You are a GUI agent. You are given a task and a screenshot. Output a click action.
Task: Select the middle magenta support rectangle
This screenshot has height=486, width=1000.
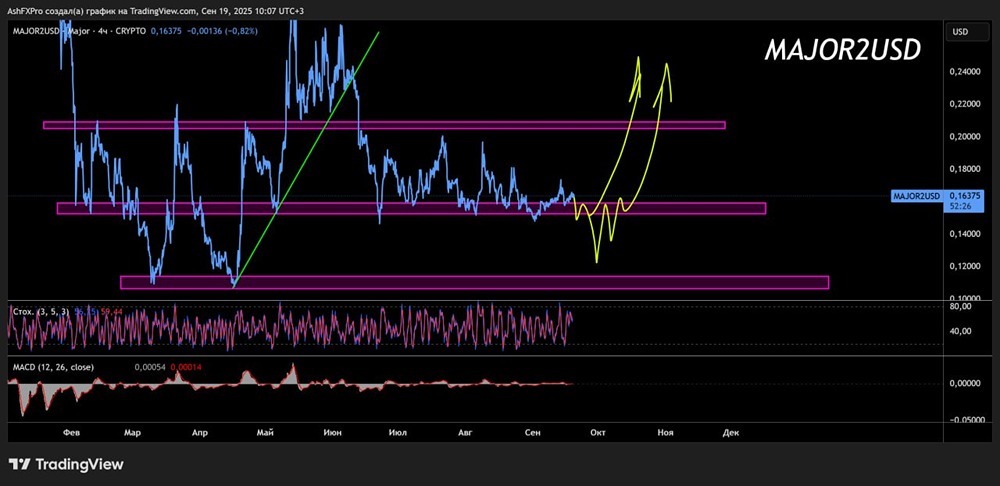coord(411,209)
